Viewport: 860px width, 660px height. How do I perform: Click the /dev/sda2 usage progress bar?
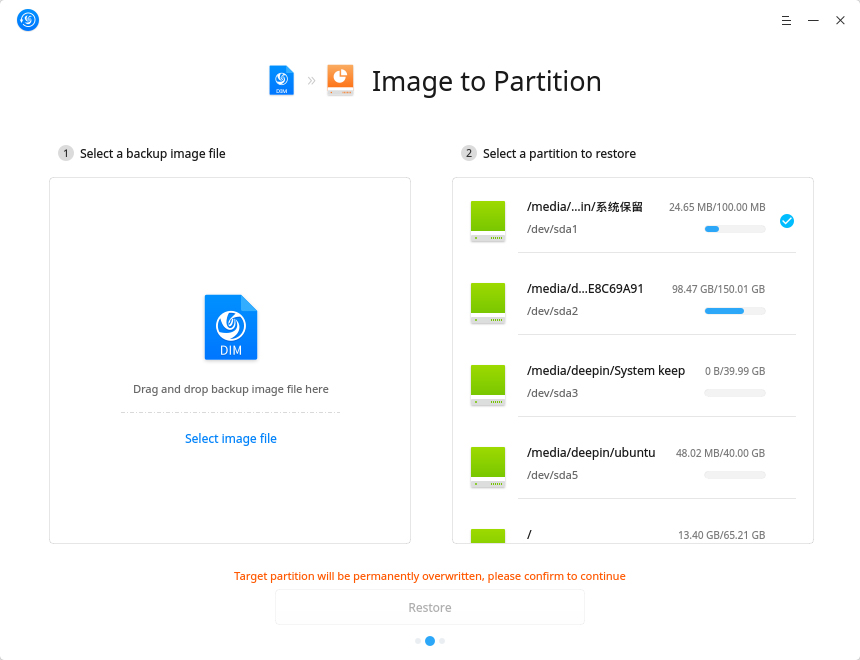point(734,311)
